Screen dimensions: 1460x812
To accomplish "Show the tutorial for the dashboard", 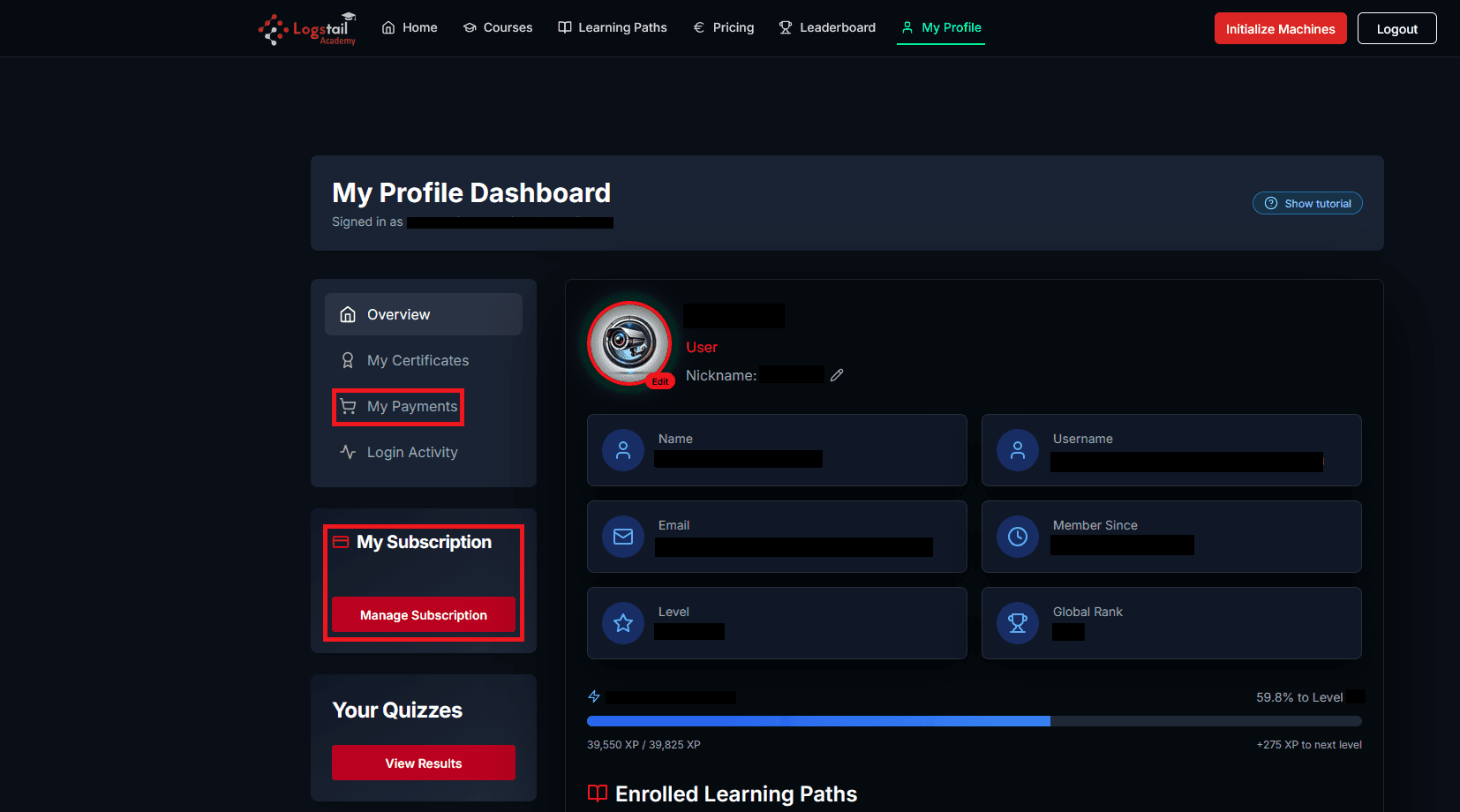I will pyautogui.click(x=1307, y=203).
